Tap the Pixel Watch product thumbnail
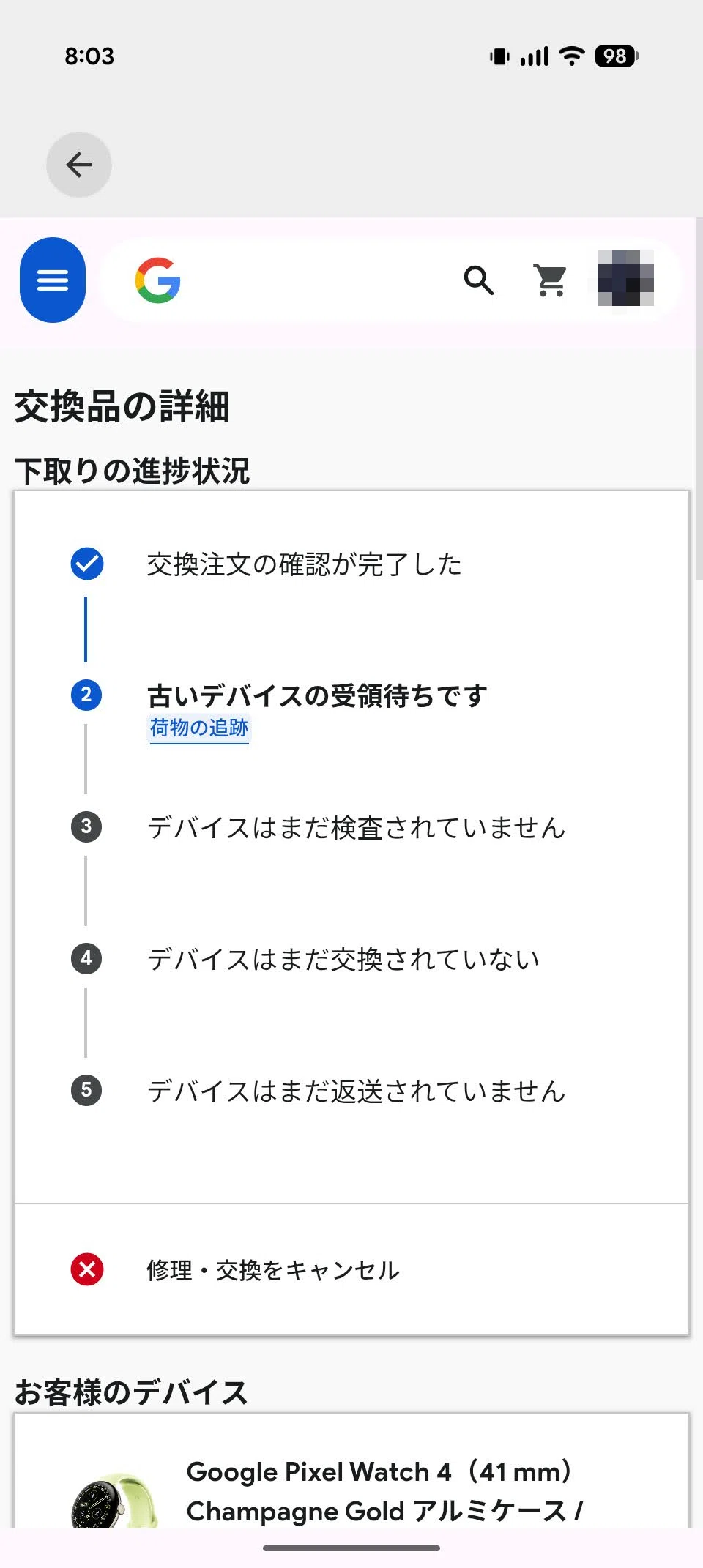The image size is (703, 1568). (114, 1501)
